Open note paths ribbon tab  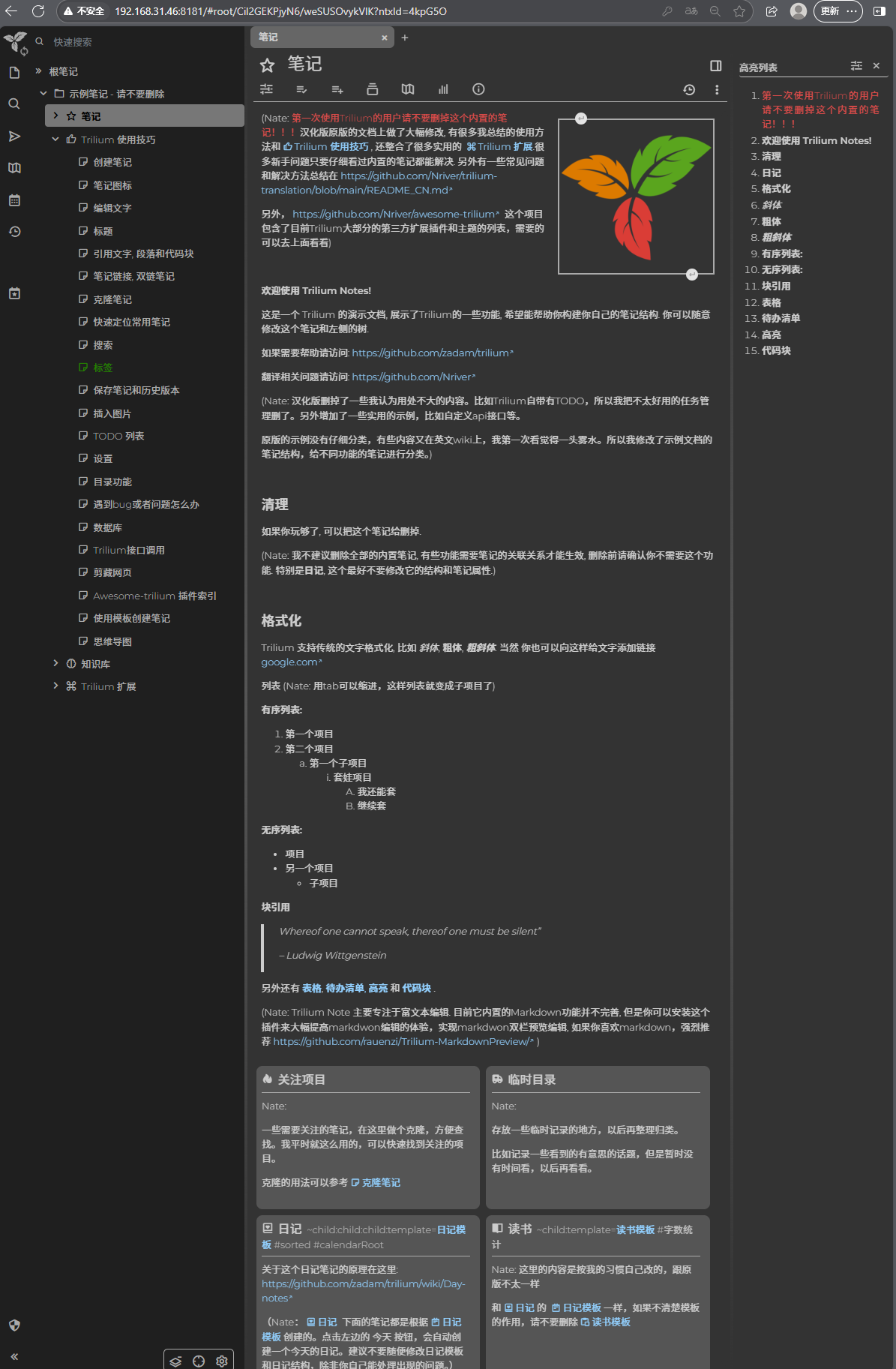372,89
